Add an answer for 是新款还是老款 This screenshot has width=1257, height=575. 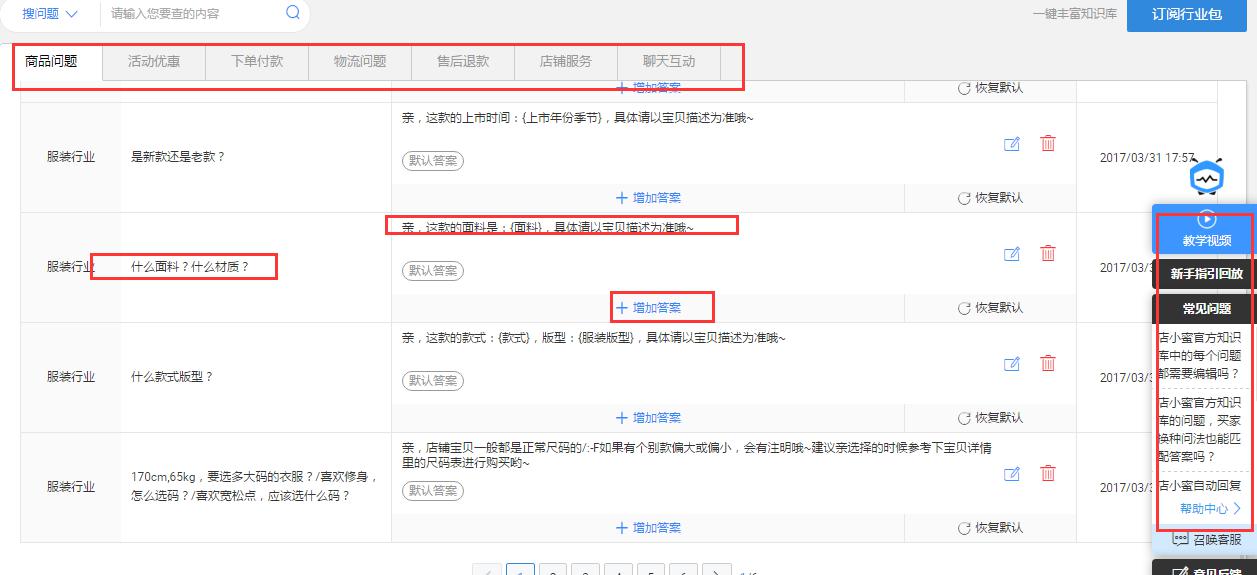click(648, 198)
